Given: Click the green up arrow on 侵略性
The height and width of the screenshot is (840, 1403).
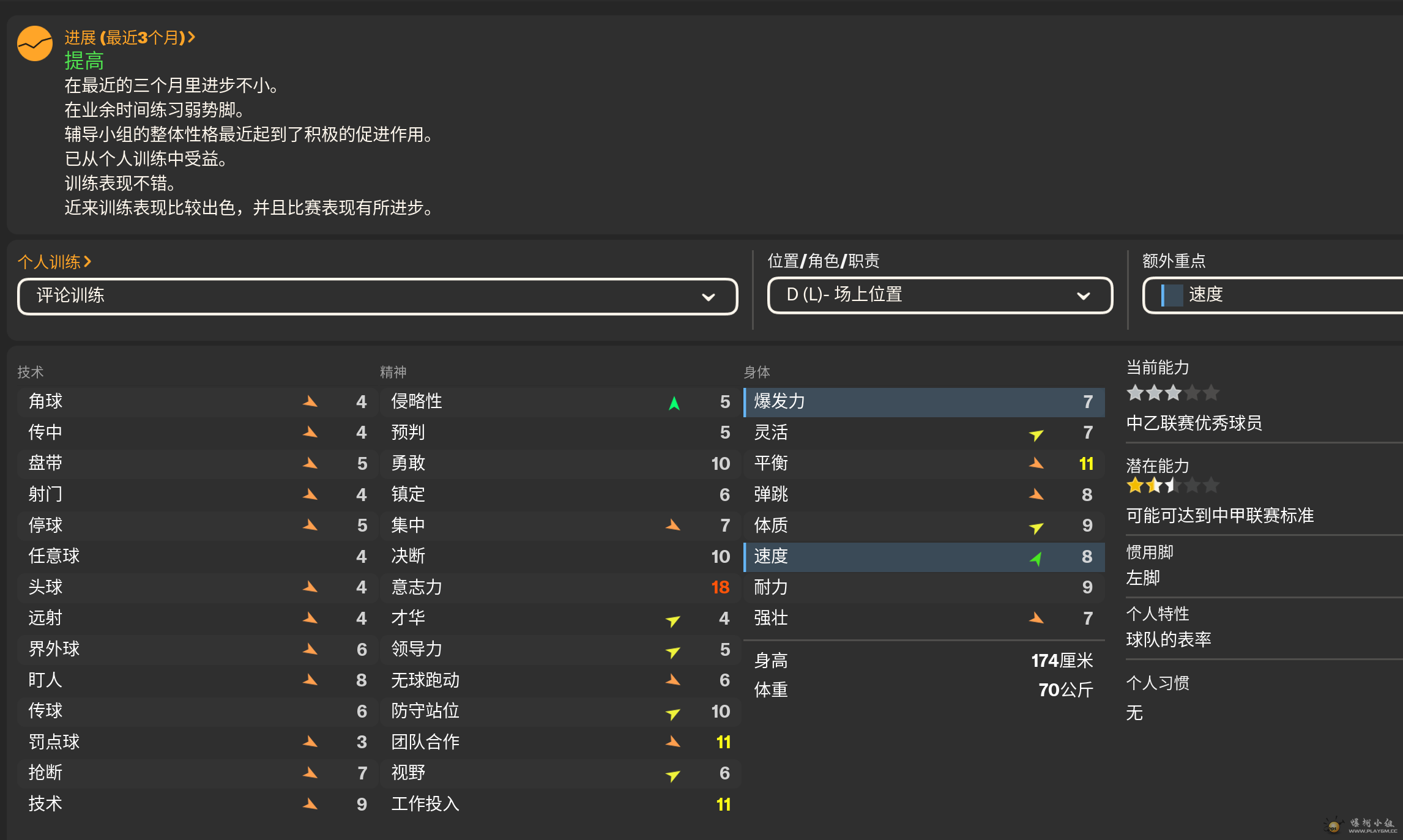Looking at the screenshot, I should click(674, 403).
